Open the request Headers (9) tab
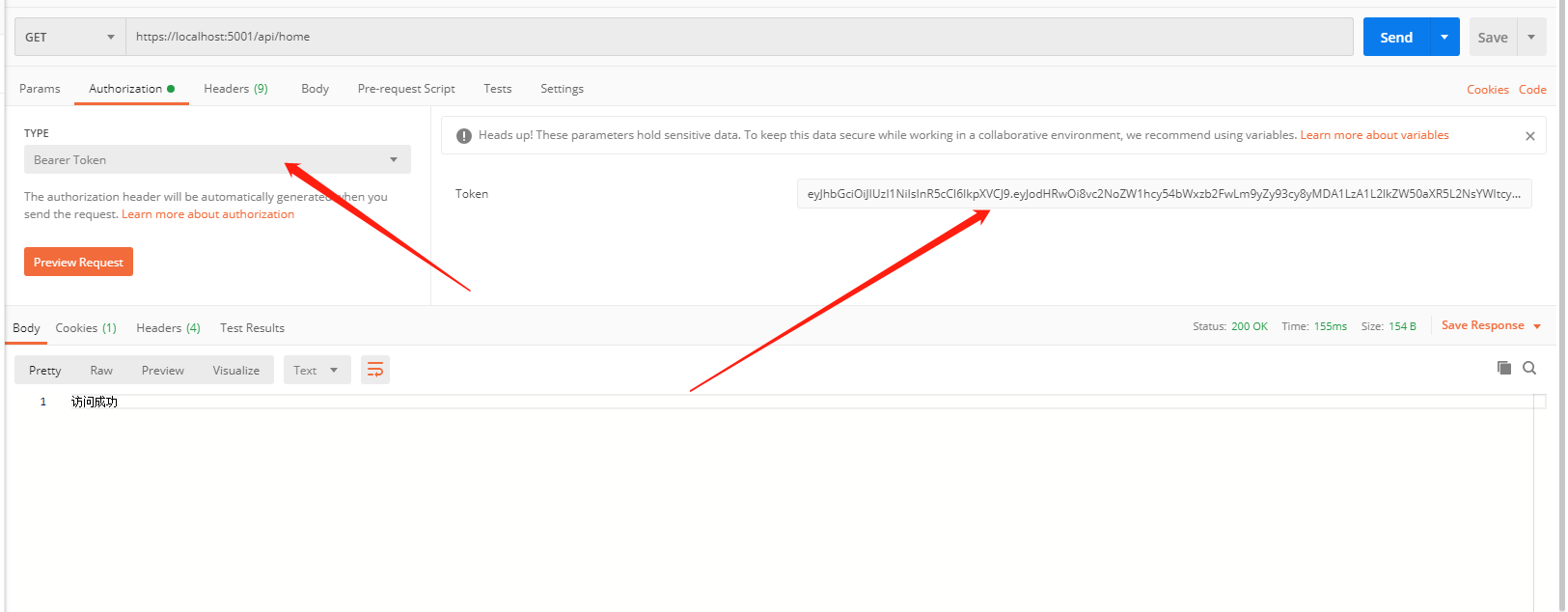1568x612 pixels. 235,88
